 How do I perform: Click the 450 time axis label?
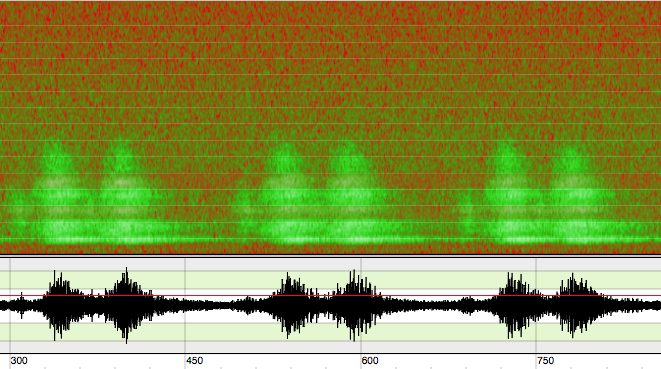194,361
